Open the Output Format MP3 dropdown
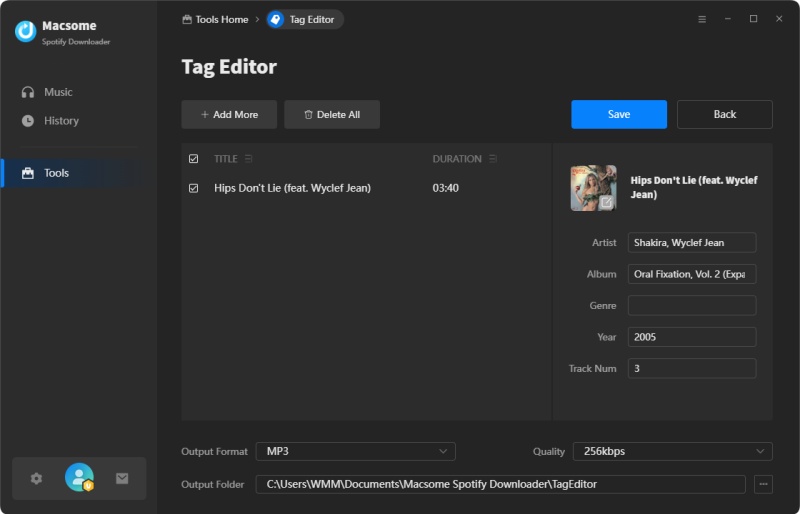 [x=356, y=451]
